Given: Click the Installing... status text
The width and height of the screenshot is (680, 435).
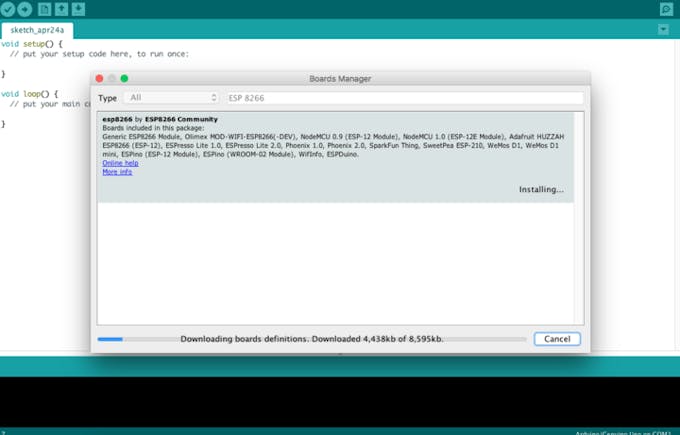Looking at the screenshot, I should (541, 190).
